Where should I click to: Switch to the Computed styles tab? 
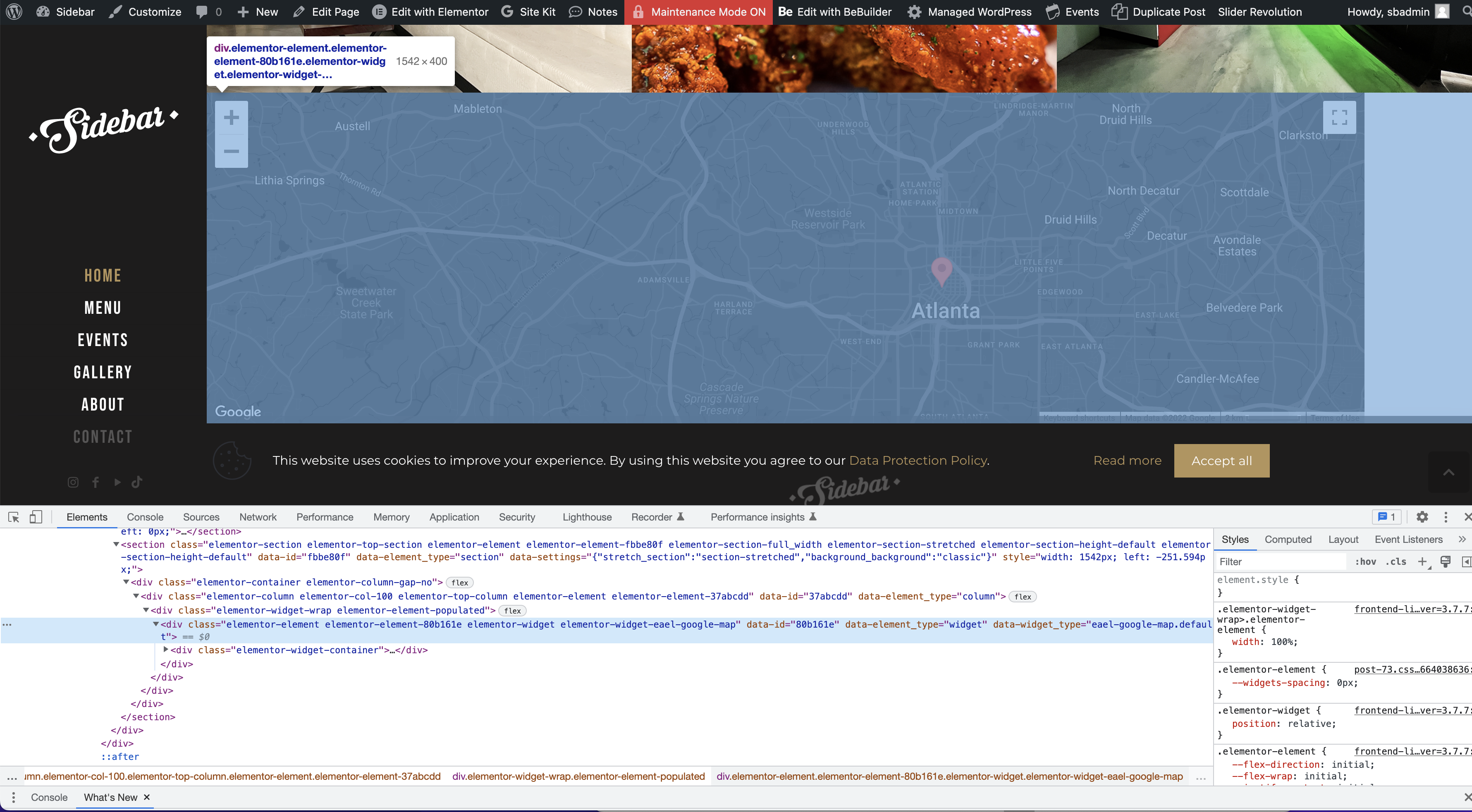pos(1288,539)
